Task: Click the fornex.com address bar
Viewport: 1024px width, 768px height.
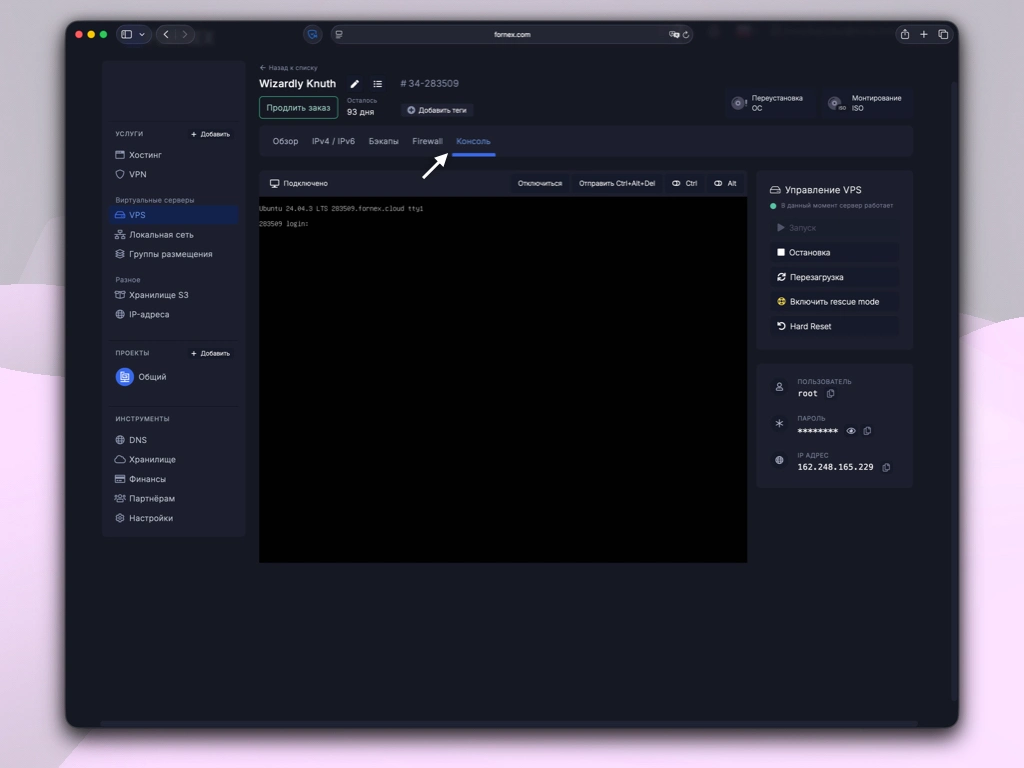Action: pos(512,34)
